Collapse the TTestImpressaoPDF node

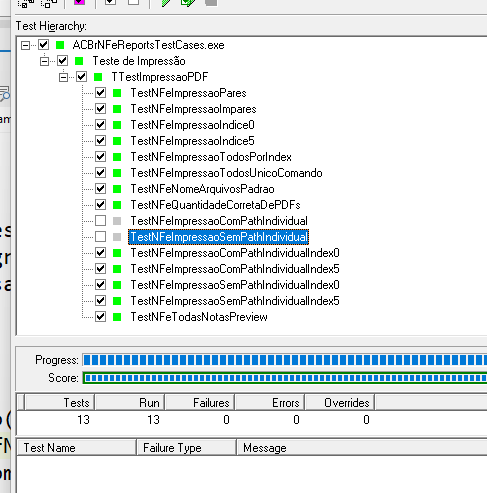(63, 77)
